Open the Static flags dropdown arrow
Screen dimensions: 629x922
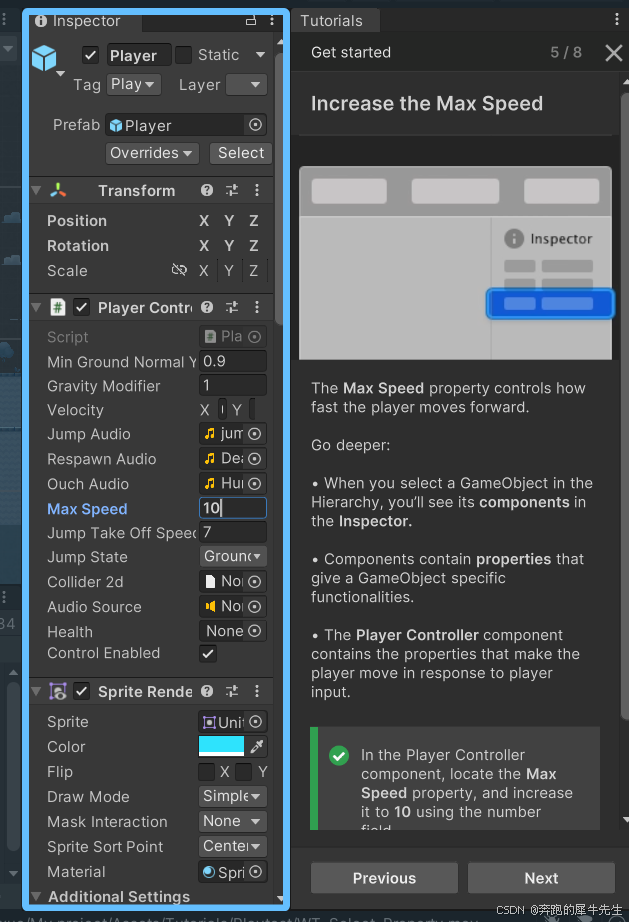click(260, 55)
